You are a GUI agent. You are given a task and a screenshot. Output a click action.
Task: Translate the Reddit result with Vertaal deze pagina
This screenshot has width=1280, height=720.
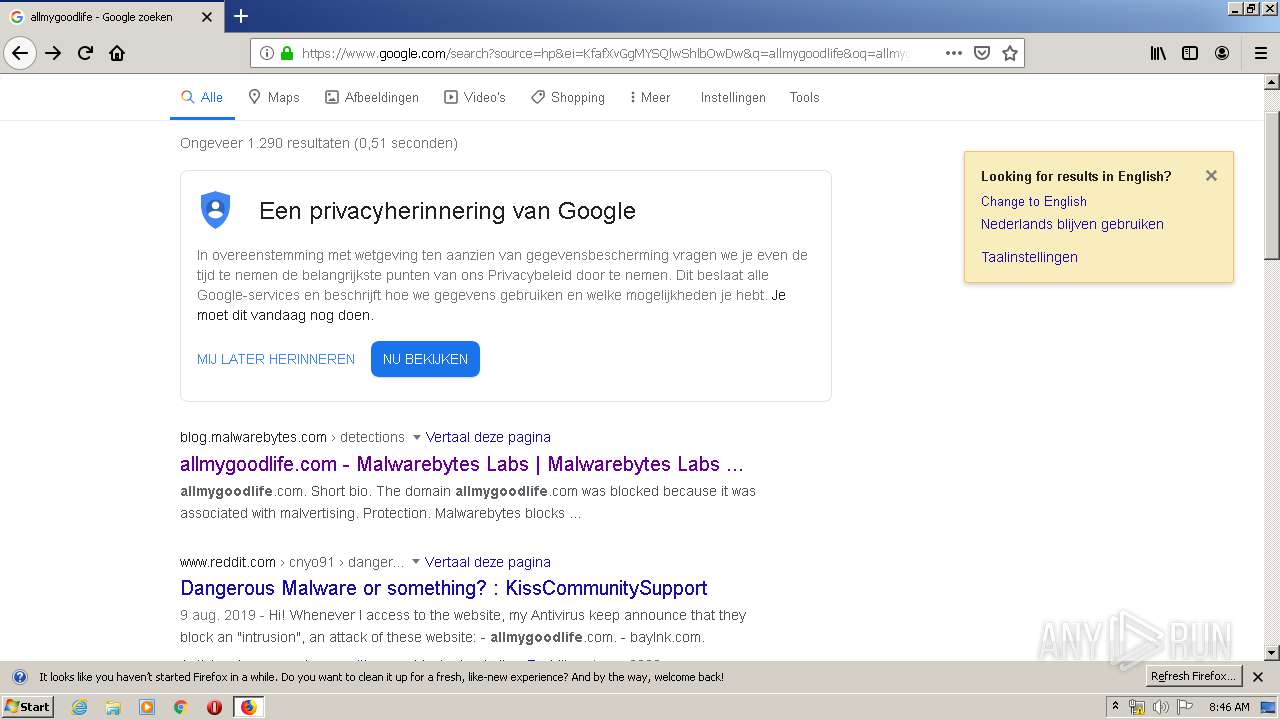(x=488, y=562)
